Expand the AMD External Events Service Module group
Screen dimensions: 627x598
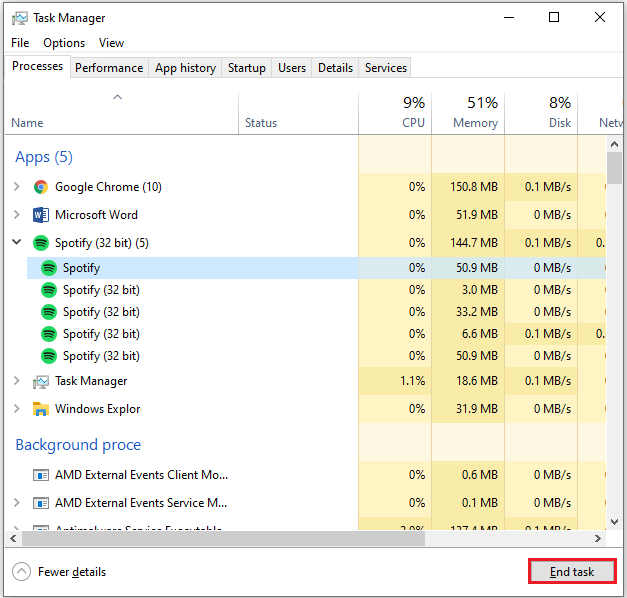pyautogui.click(x=16, y=502)
